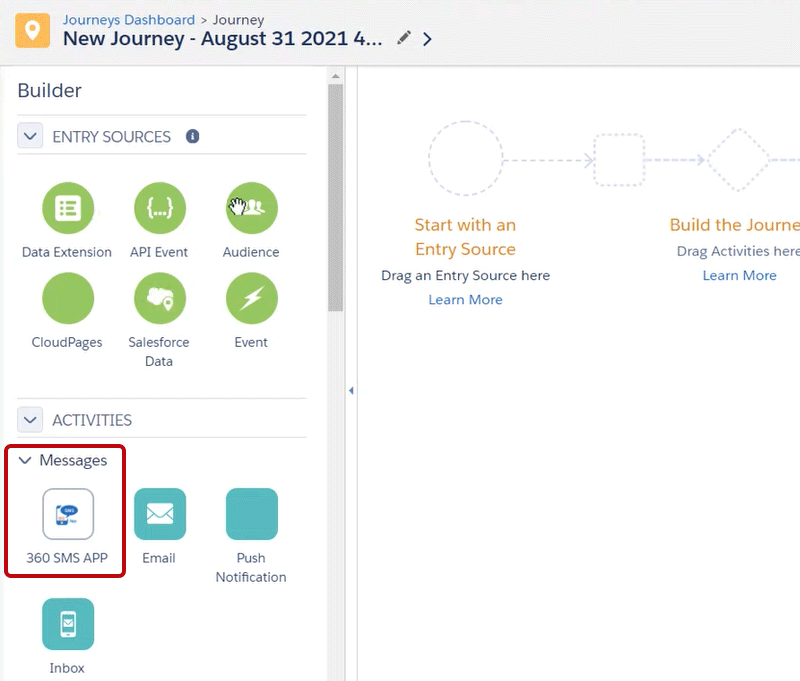The image size is (800, 681).
Task: Open the Entry Sources info icon
Action: [193, 136]
